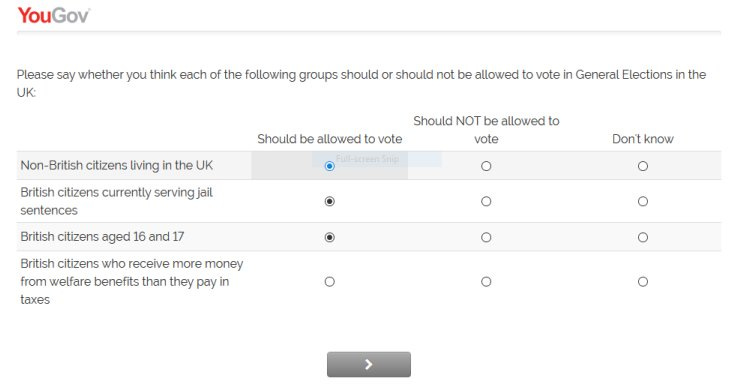Click the 'British citizens aged 16 and 17' label
This screenshot has width=740, height=386.
(x=102, y=236)
